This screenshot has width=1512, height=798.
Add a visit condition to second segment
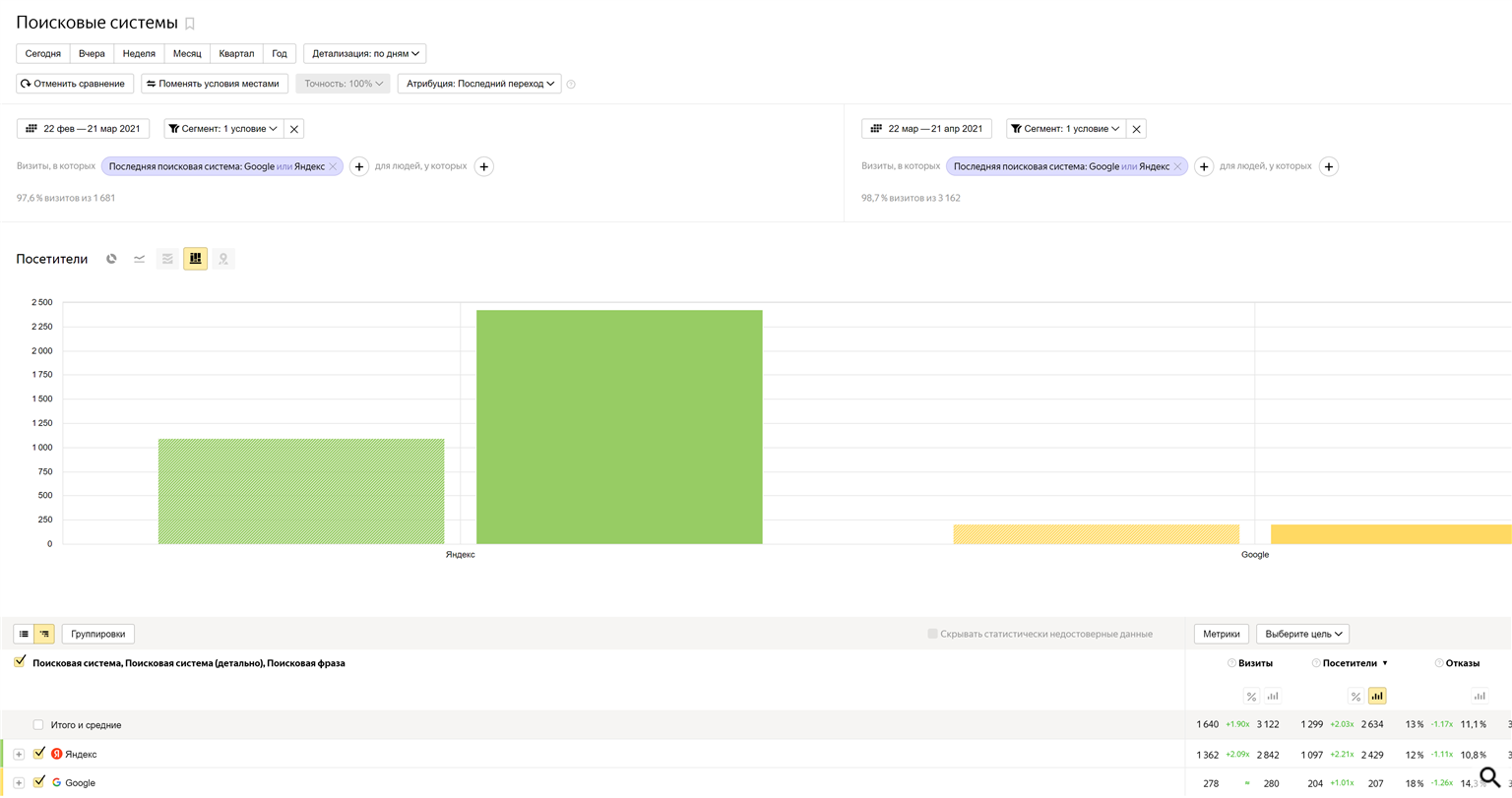(x=1203, y=167)
